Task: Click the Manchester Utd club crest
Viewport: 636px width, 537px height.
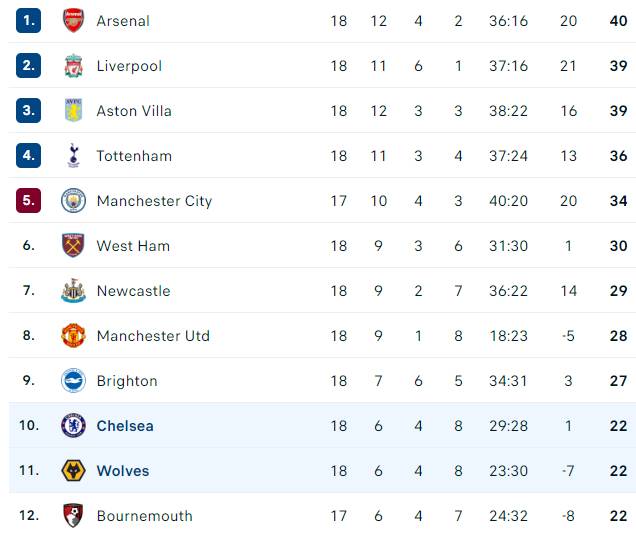Action: (x=73, y=335)
